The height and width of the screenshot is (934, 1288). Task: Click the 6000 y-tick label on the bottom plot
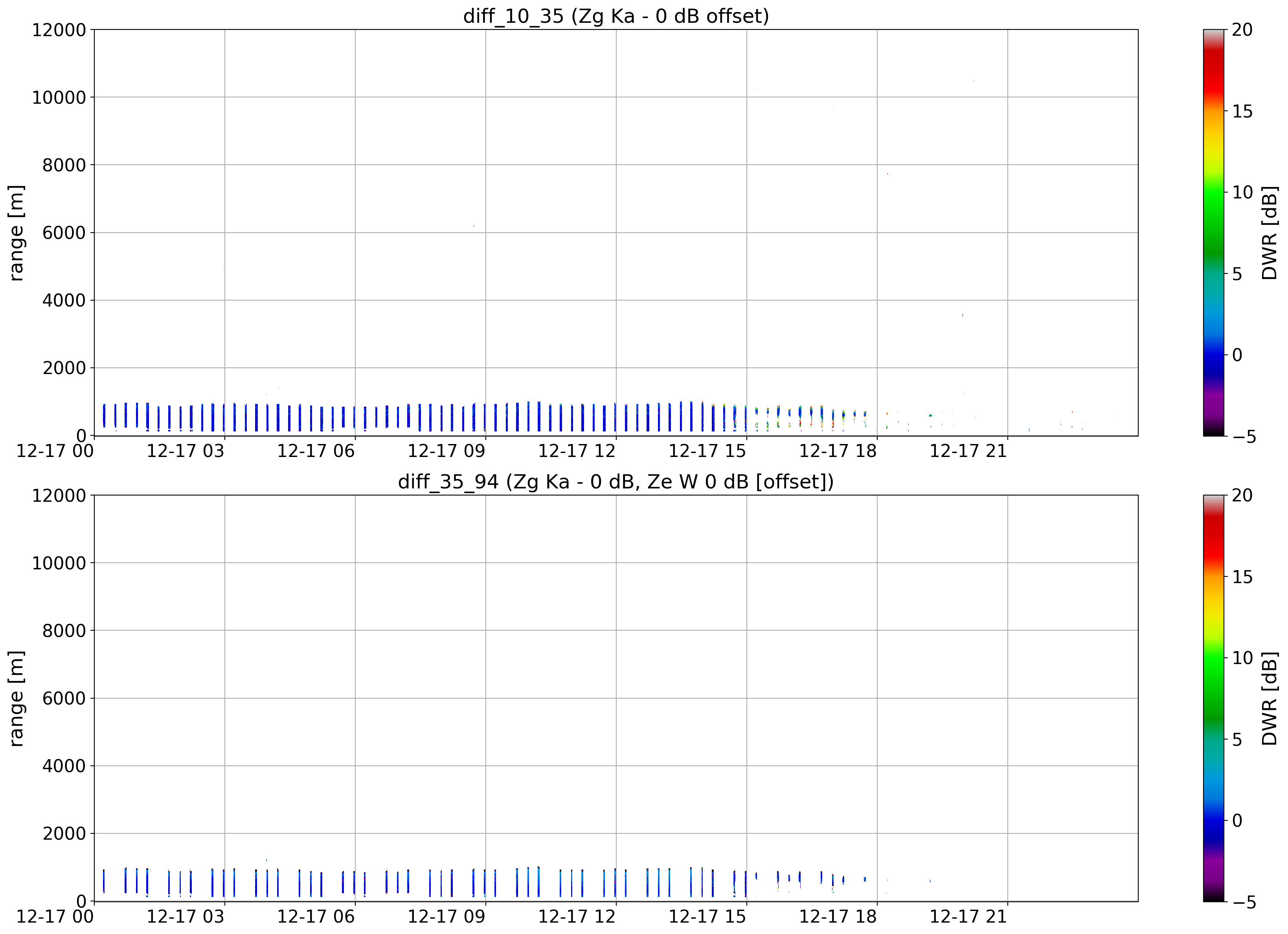tap(64, 698)
